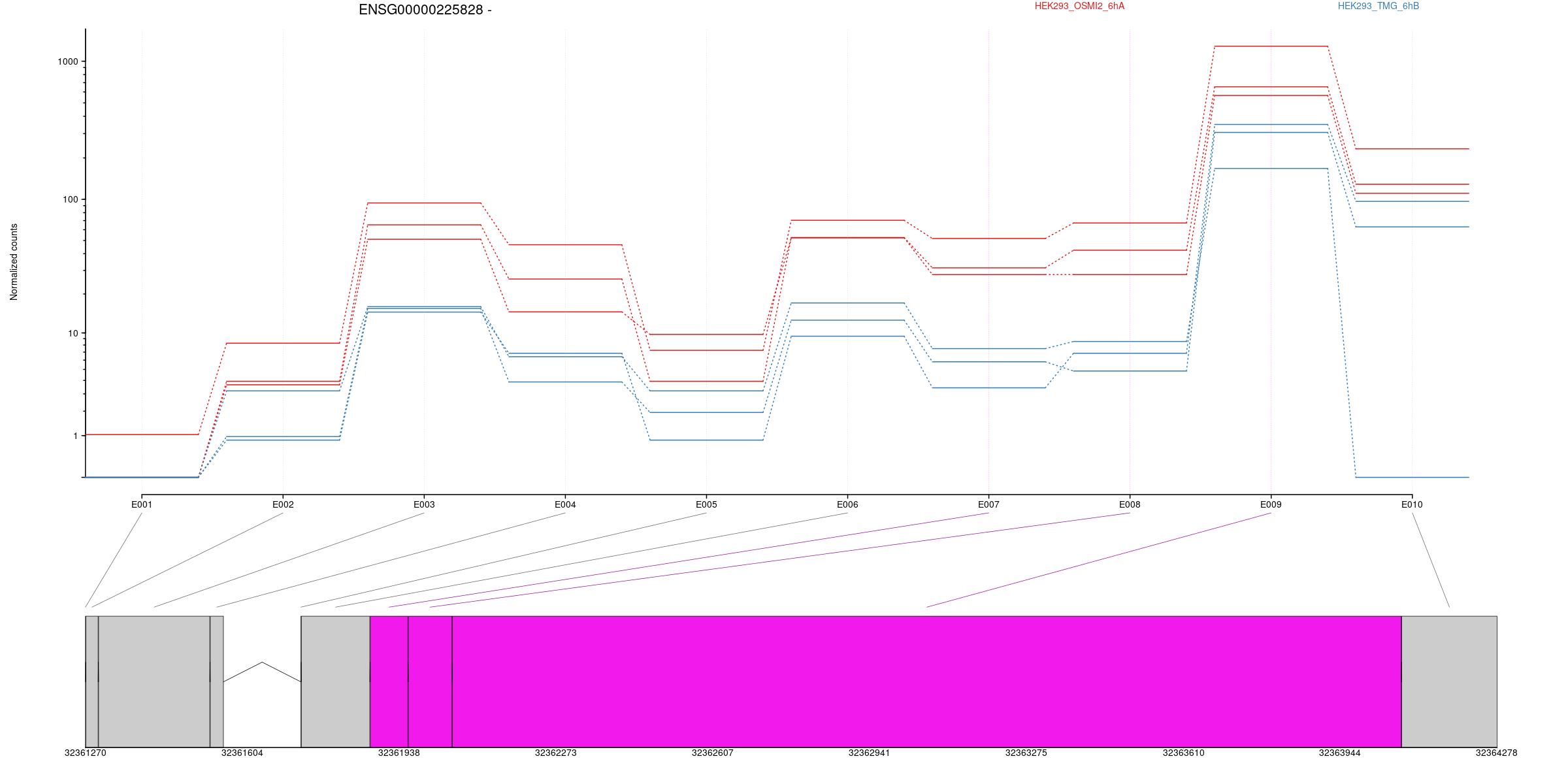Select the HEK293_TMG_6hB legend label
This screenshot has height=784, width=1568.
(x=1379, y=6)
